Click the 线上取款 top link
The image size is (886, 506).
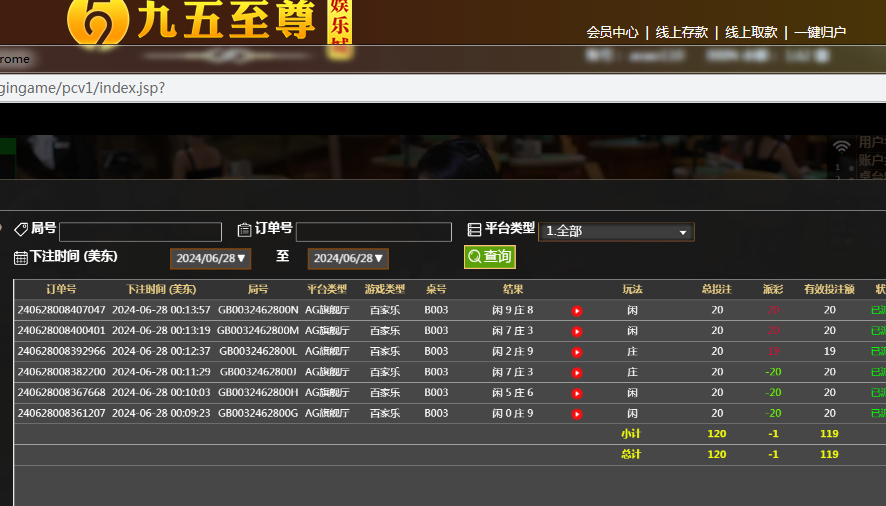(751, 32)
